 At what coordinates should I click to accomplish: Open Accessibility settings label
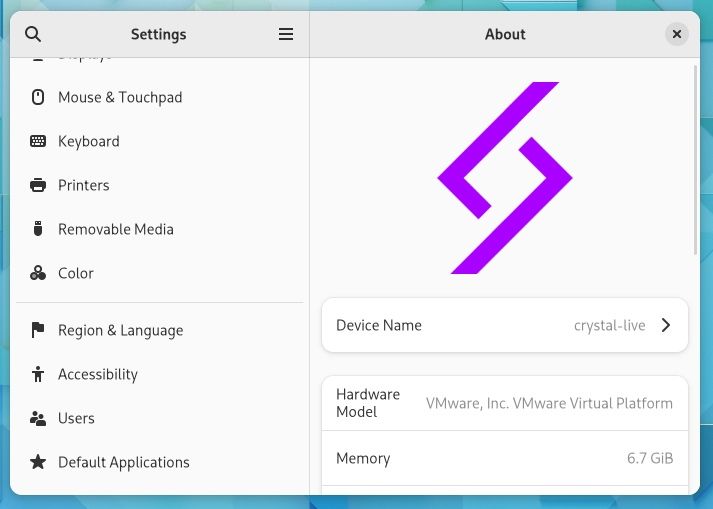pyautogui.click(x=98, y=374)
